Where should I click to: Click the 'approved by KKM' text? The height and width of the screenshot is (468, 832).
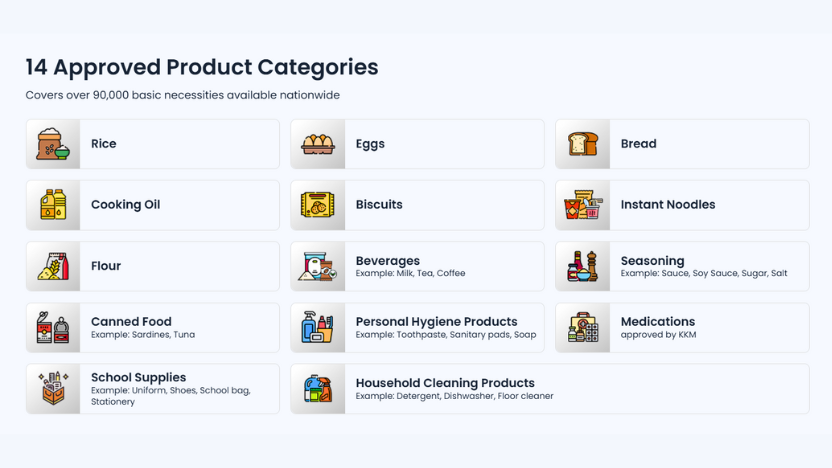pos(658,335)
